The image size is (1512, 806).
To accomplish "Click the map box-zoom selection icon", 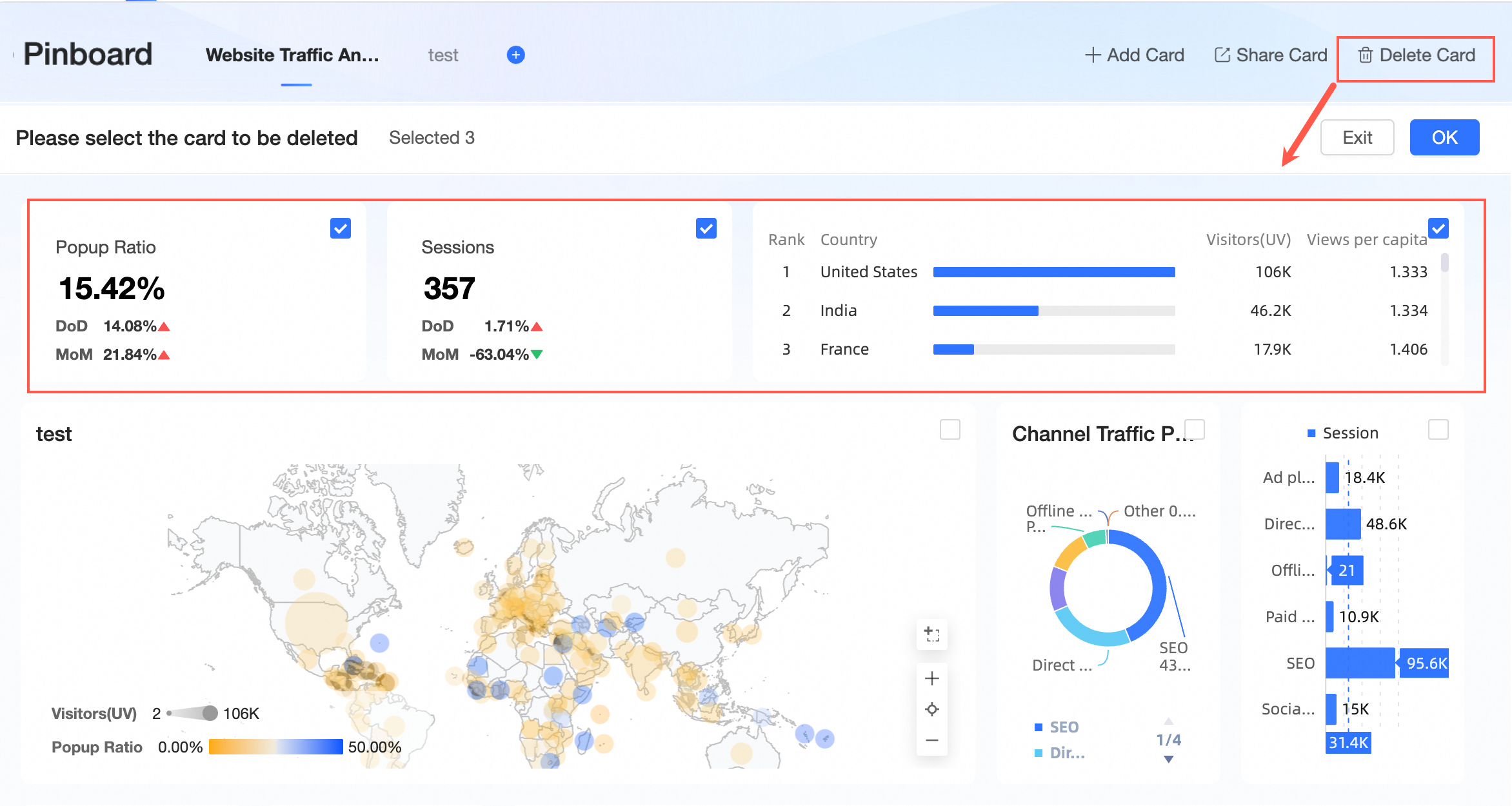I will [x=931, y=634].
